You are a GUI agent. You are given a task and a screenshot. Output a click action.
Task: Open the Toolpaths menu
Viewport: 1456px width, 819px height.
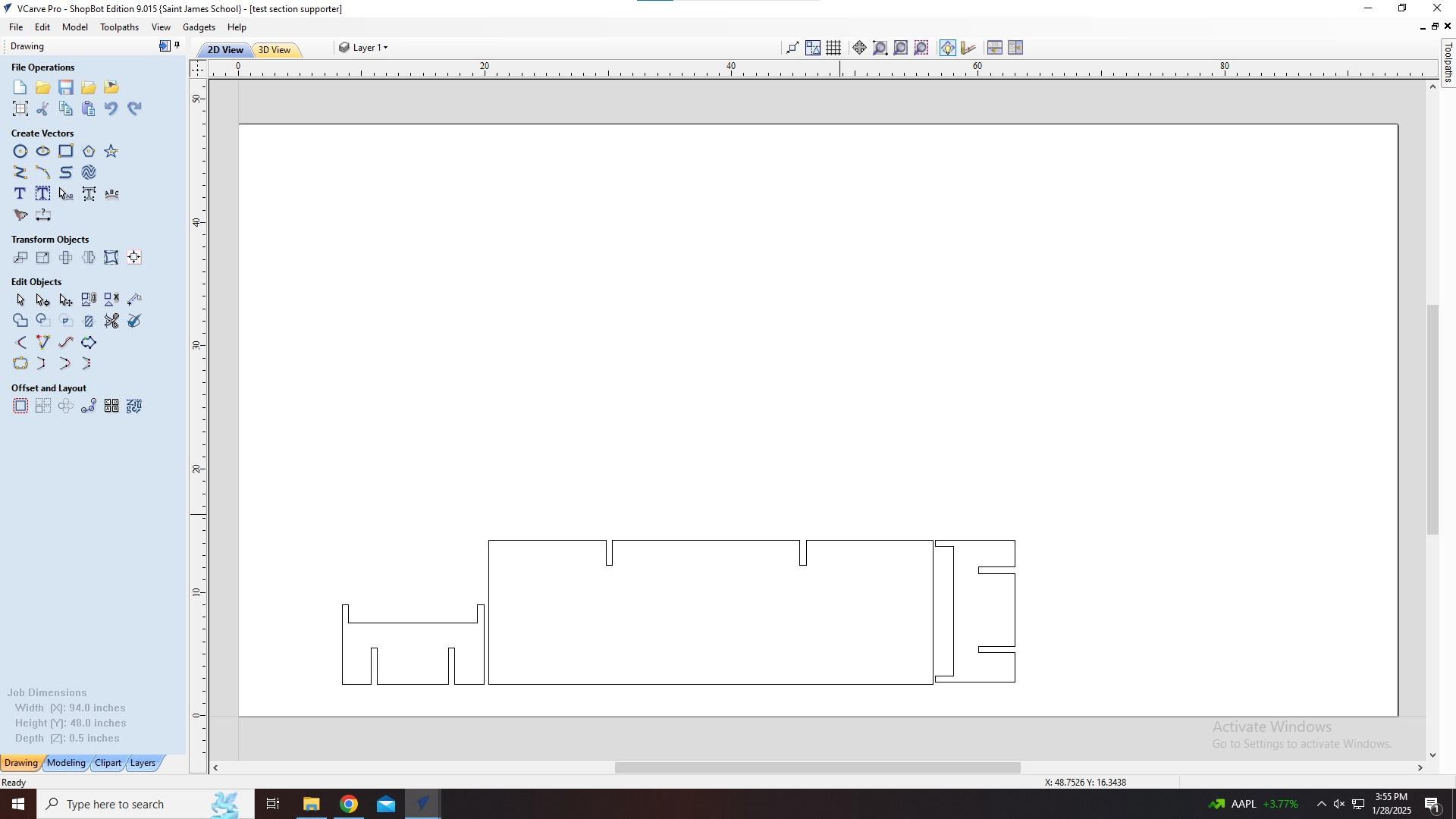pyautogui.click(x=119, y=27)
